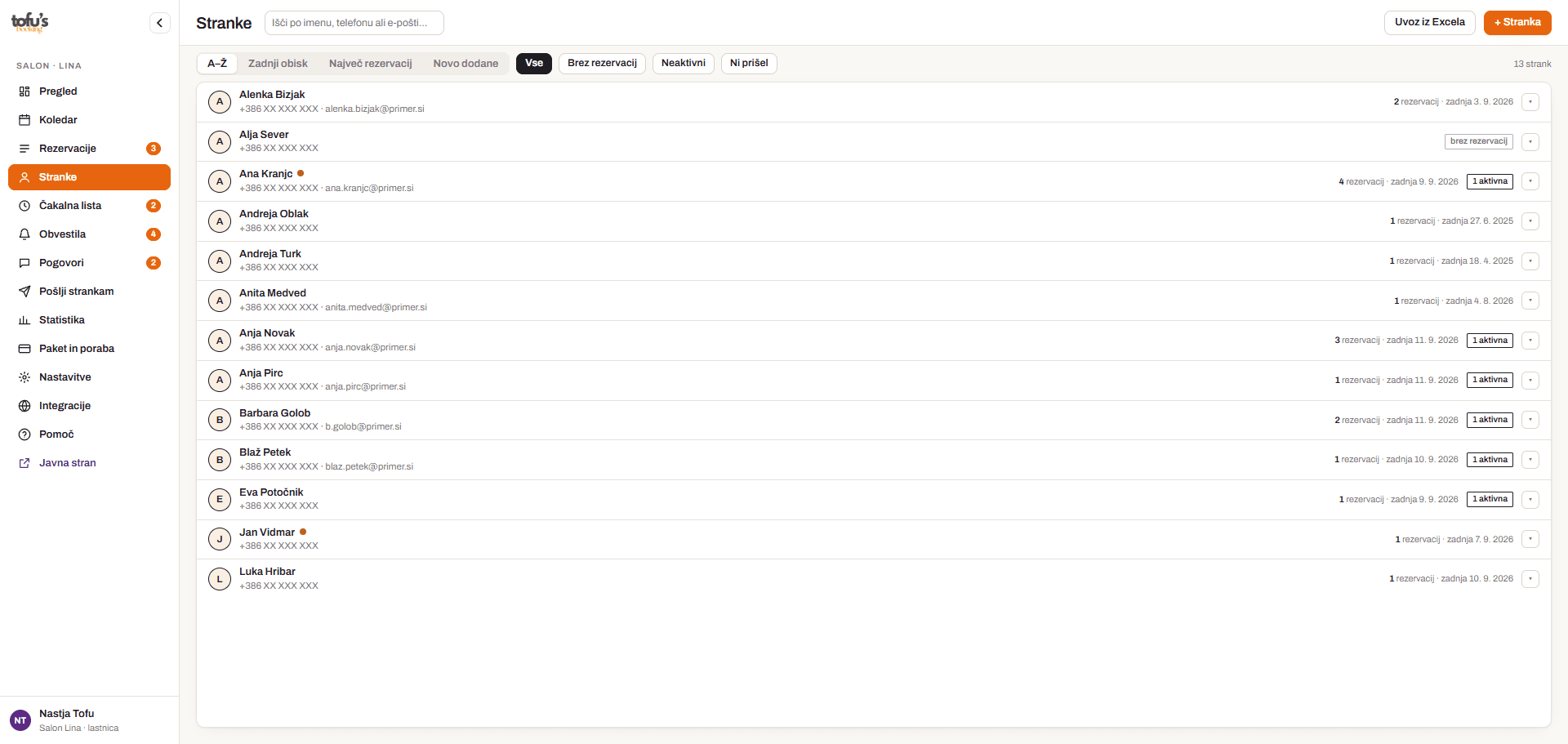Open the Statistika chart icon

[24, 320]
